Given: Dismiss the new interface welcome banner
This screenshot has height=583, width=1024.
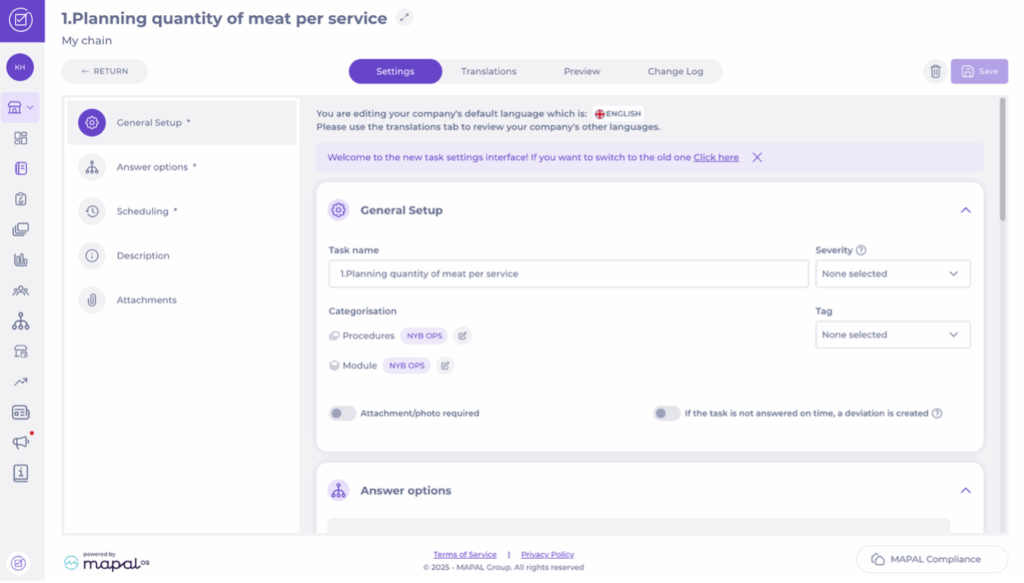Looking at the screenshot, I should [x=757, y=157].
